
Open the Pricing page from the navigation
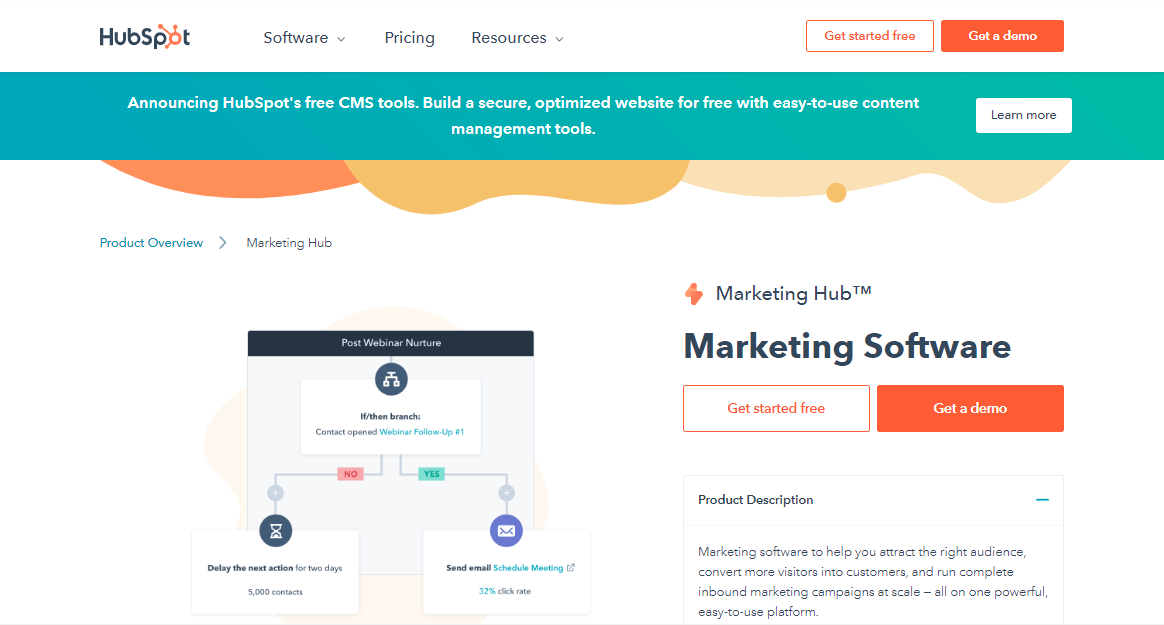point(409,37)
